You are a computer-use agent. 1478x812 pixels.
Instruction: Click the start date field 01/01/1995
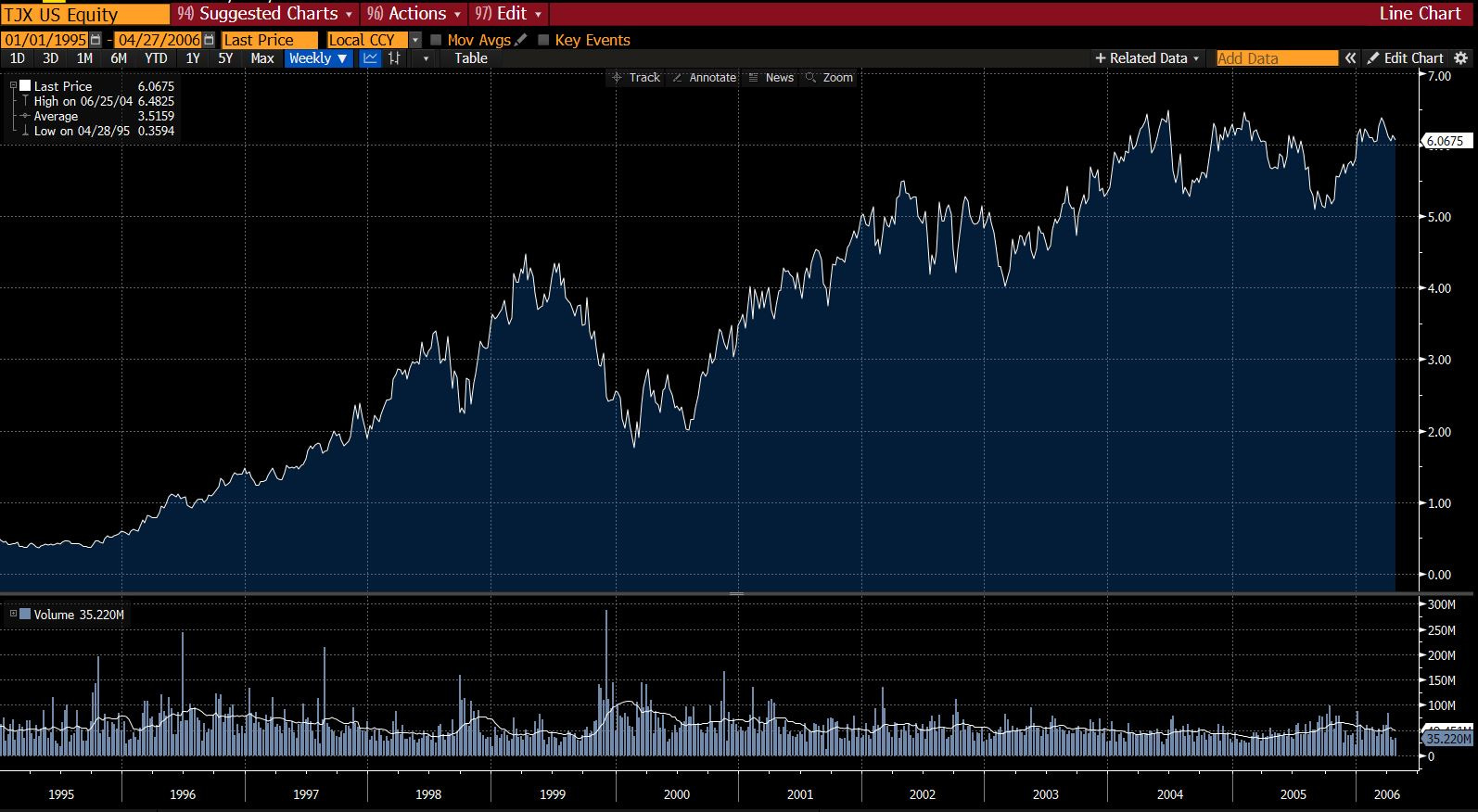click(x=45, y=40)
